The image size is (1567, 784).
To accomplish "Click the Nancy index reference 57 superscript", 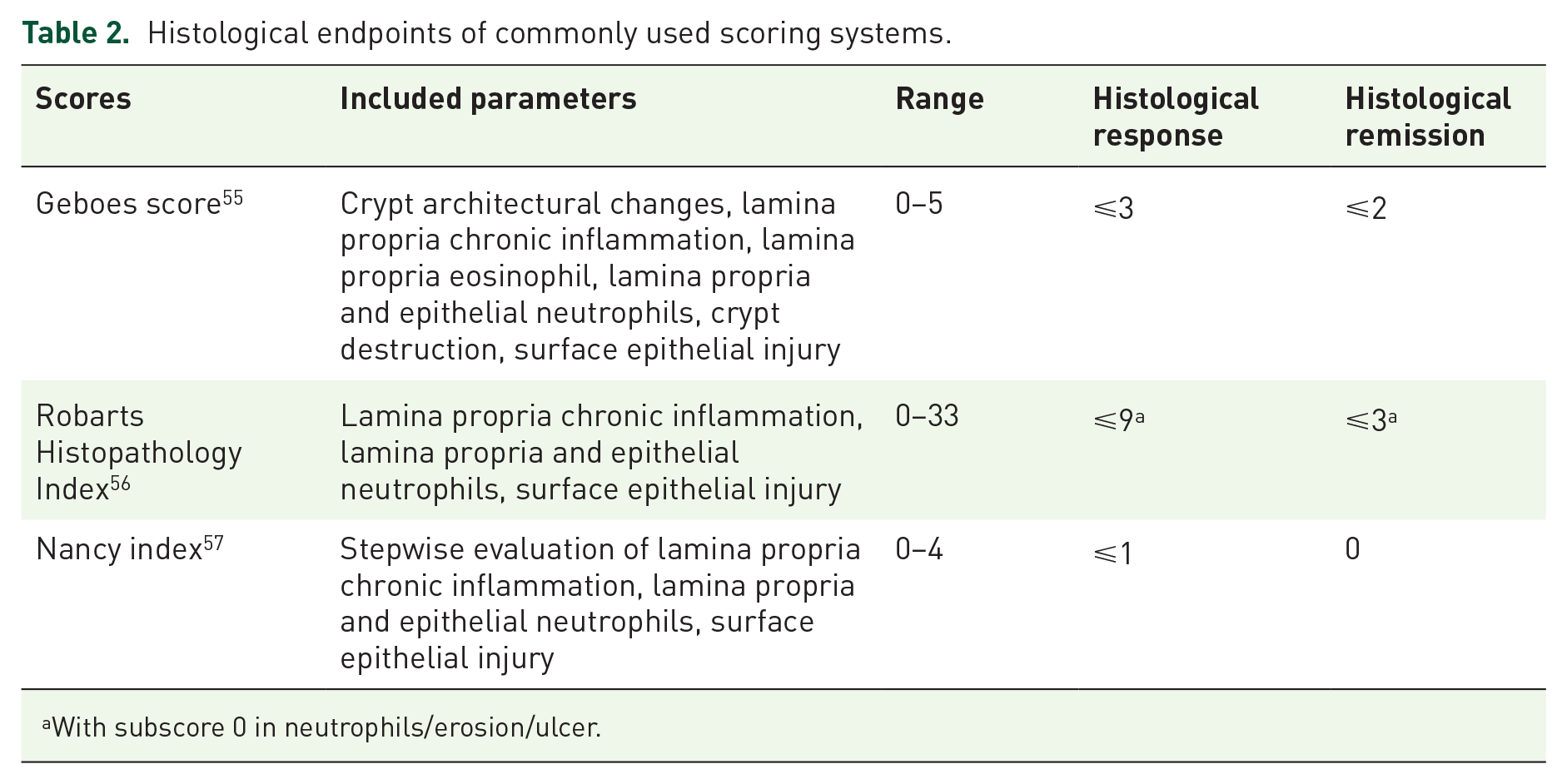I will 214,543.
